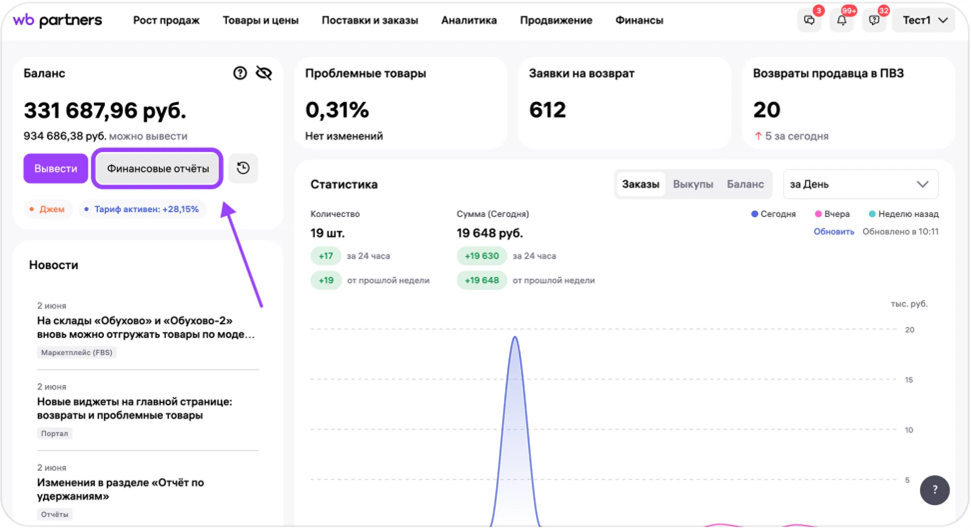
Task: Switch statistics to Выкупы
Action: pos(693,184)
